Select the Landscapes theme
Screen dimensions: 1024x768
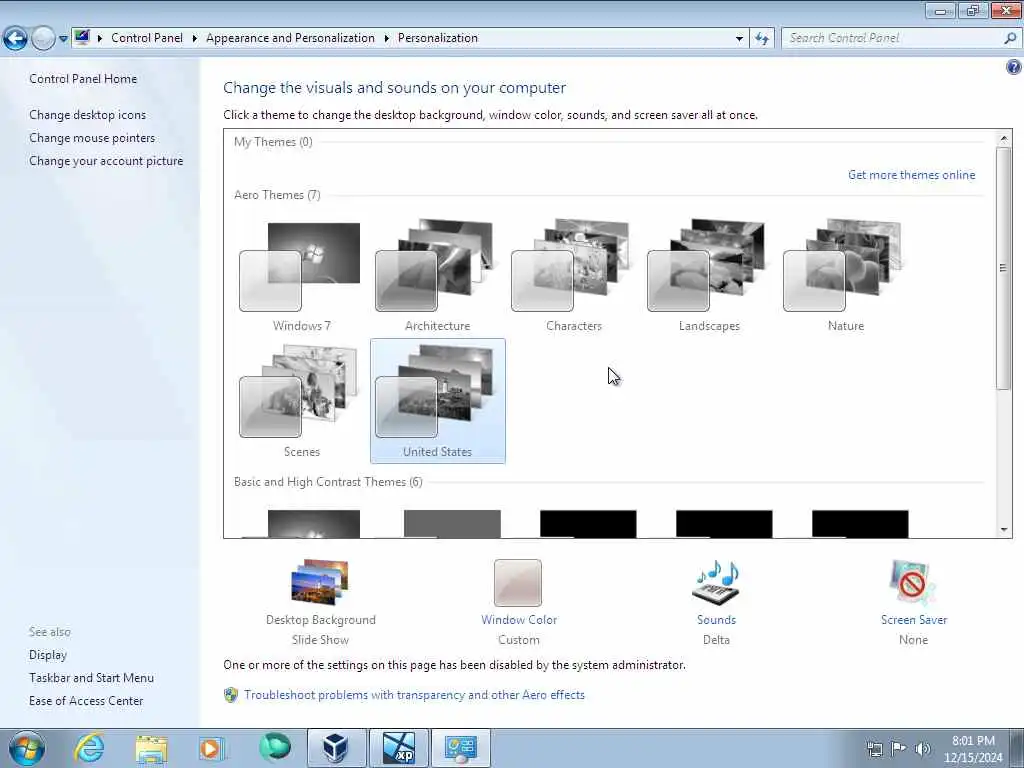[x=709, y=274]
